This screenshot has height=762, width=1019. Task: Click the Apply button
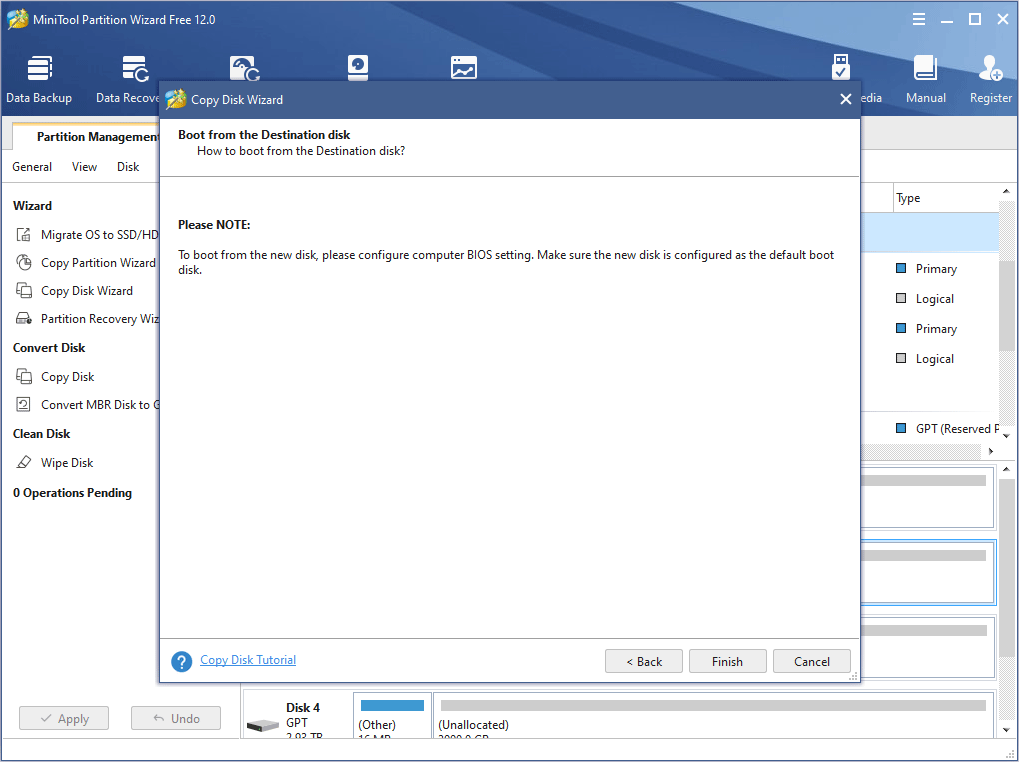pyautogui.click(x=64, y=718)
